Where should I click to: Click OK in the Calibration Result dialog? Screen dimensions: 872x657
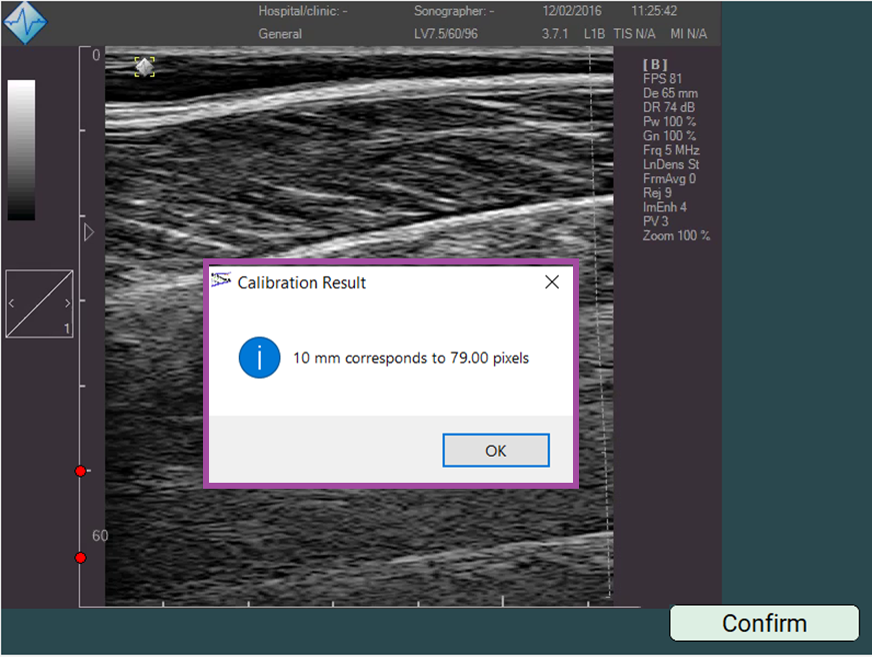pos(495,450)
